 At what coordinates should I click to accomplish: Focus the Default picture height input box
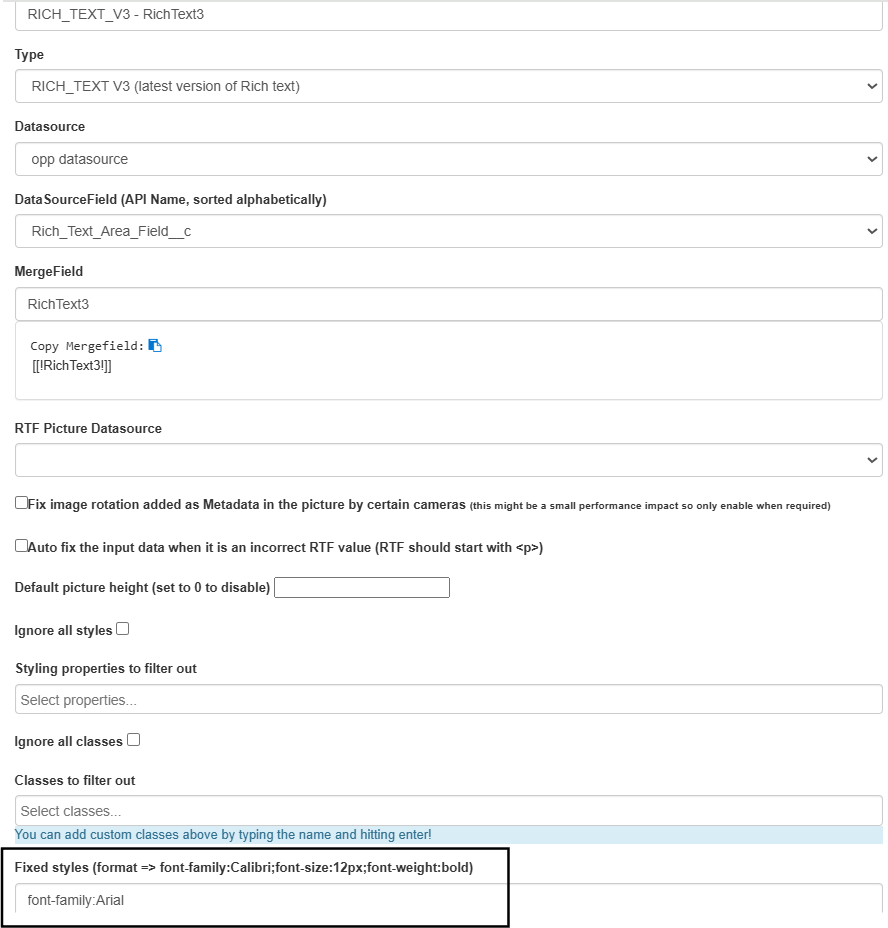[362, 588]
